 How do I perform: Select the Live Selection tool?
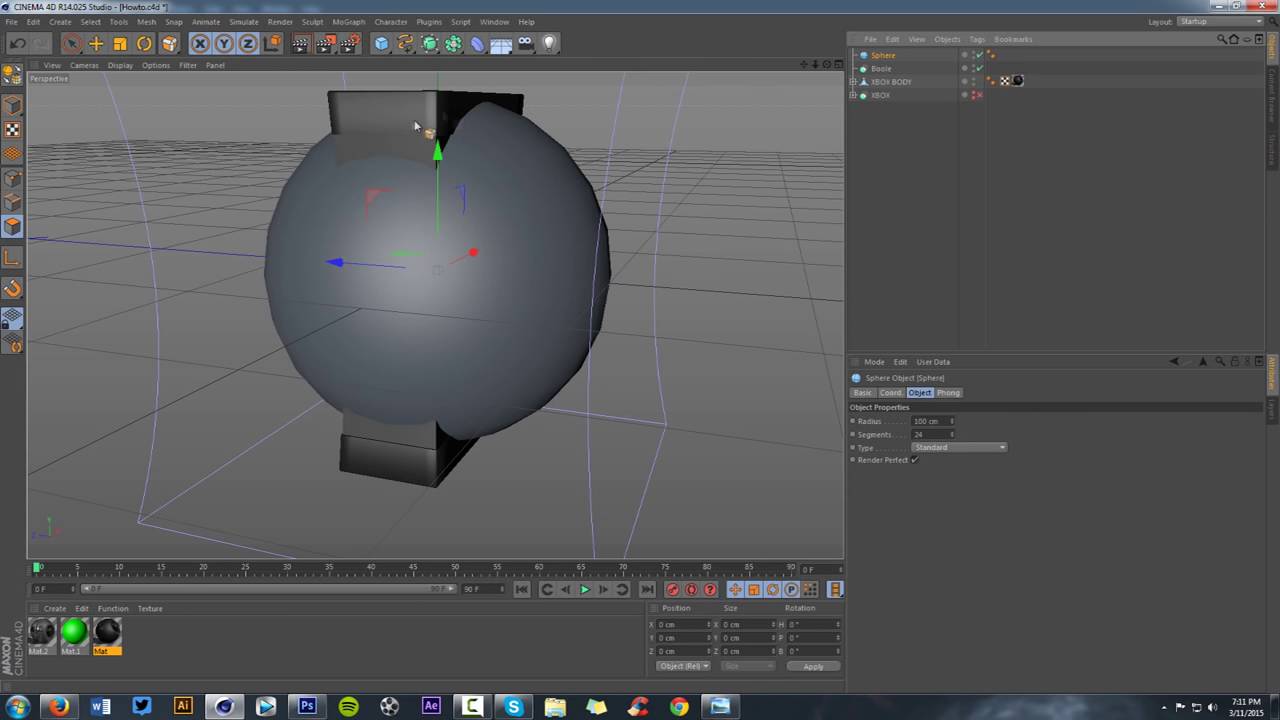pyautogui.click(x=71, y=43)
